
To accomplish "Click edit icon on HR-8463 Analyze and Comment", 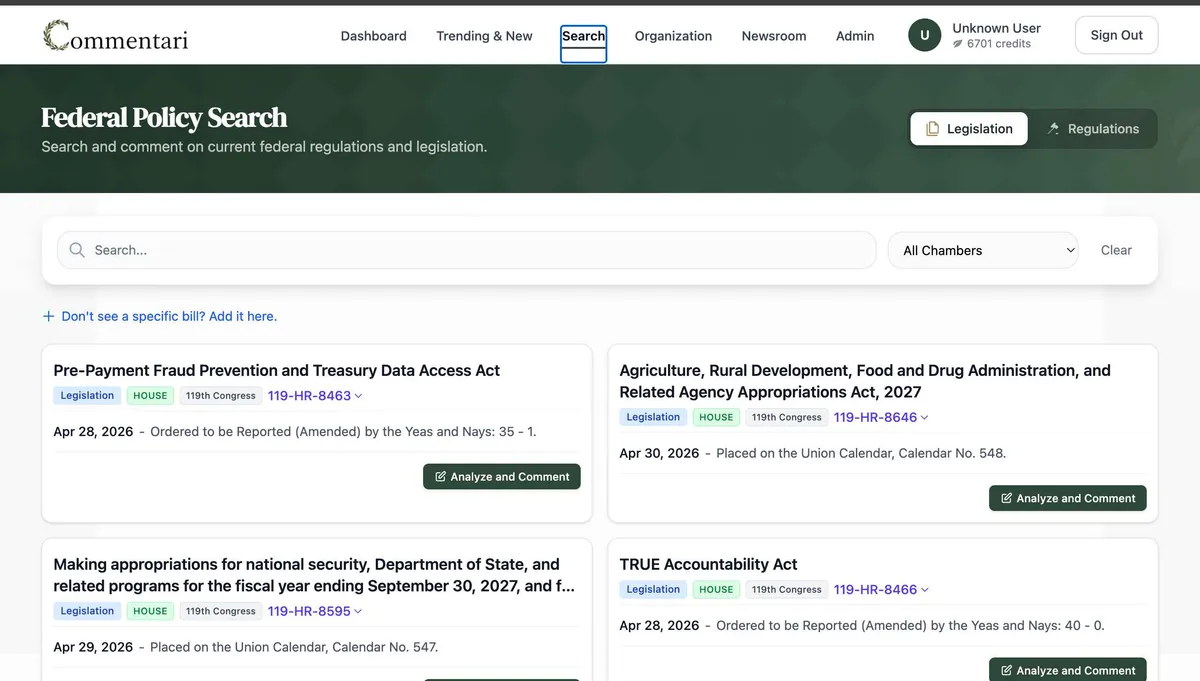I will click(440, 477).
